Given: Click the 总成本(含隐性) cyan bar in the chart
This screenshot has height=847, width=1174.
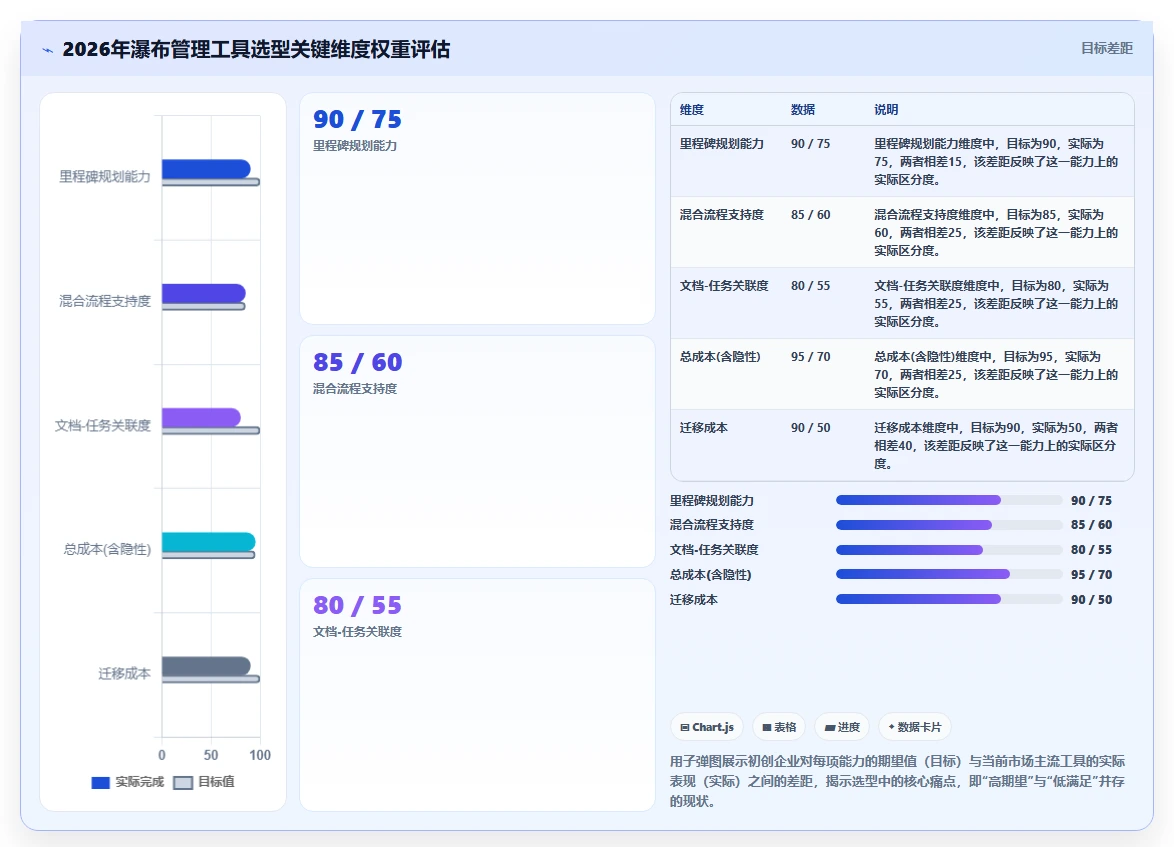Looking at the screenshot, I should [208, 541].
